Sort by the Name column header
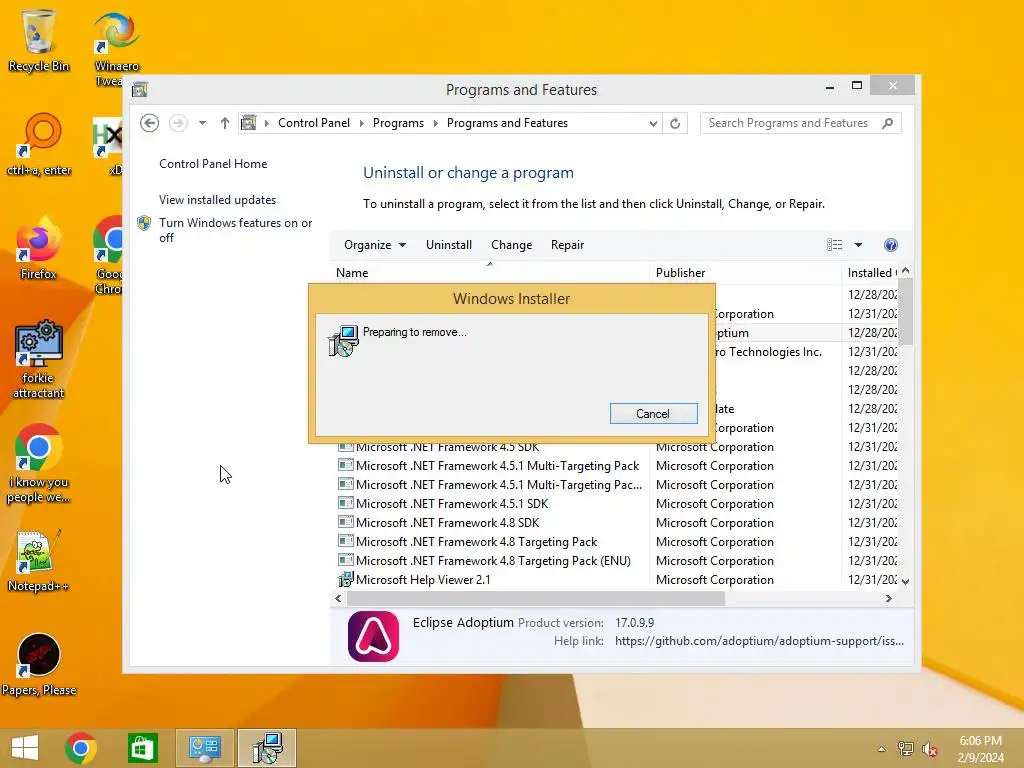1024x768 pixels. coord(490,273)
